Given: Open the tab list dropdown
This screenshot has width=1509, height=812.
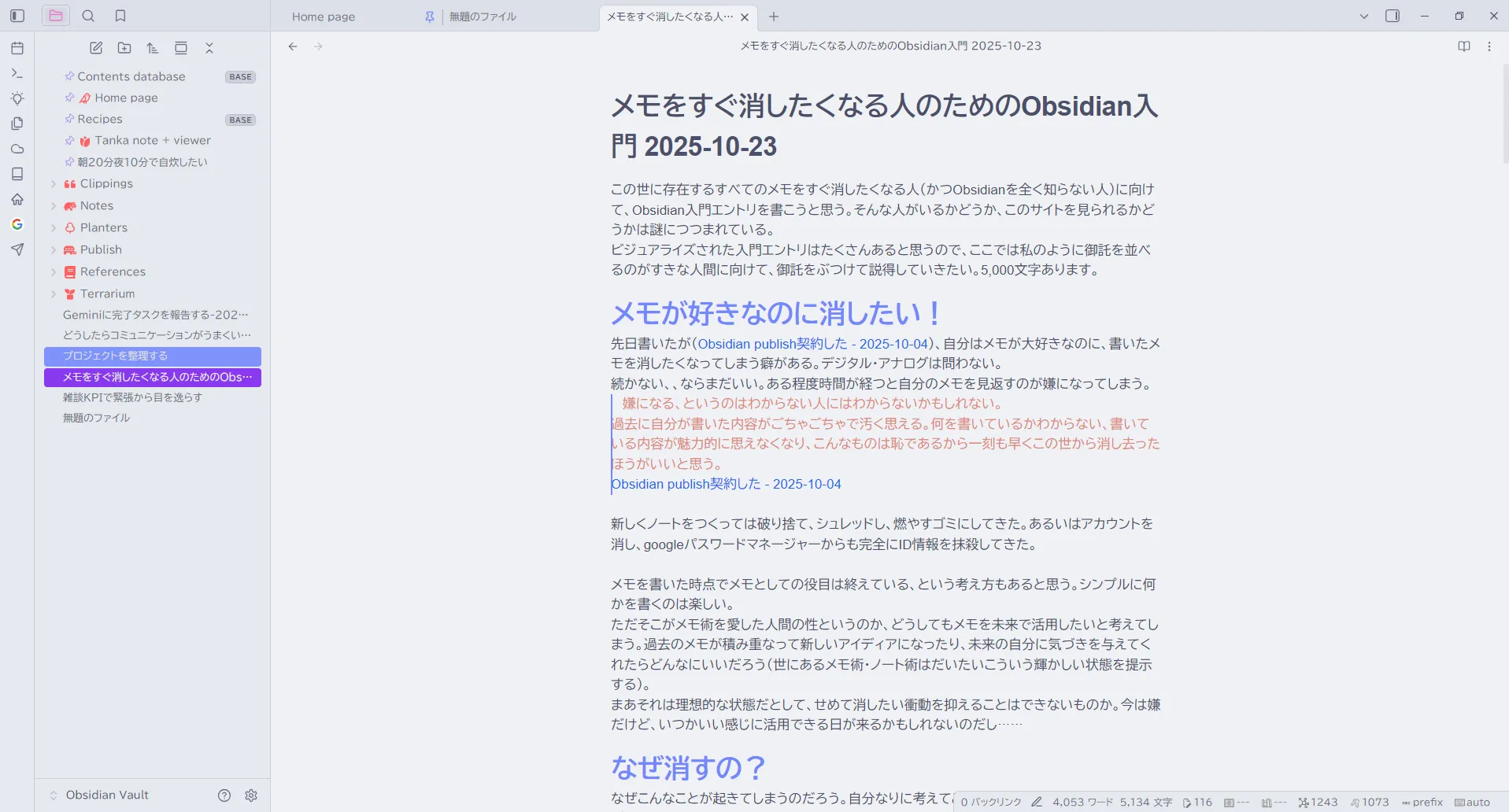Looking at the screenshot, I should (1364, 16).
